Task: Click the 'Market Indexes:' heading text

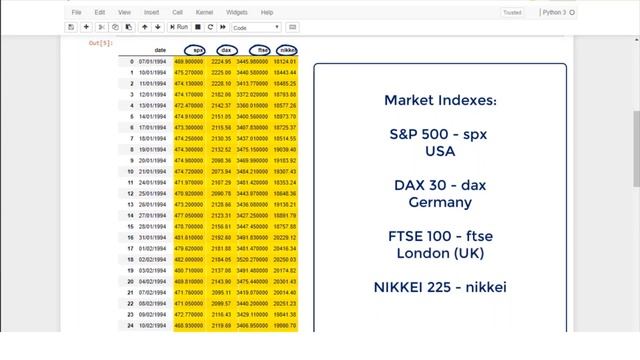Action: pyautogui.click(x=440, y=100)
